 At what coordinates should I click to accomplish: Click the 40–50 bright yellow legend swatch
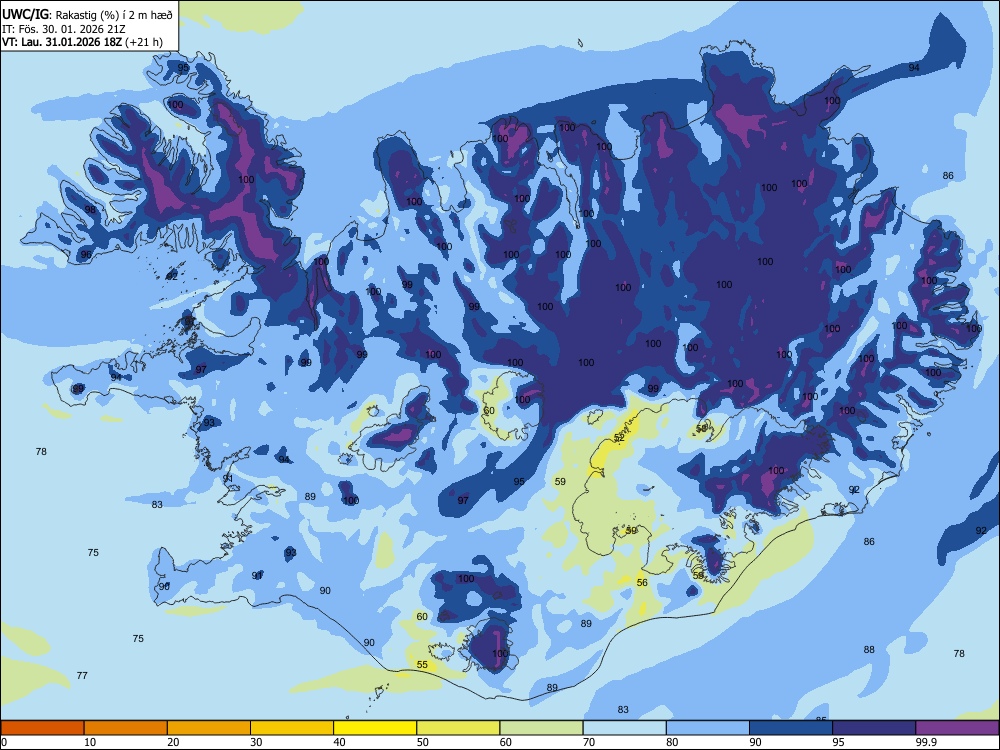375,728
